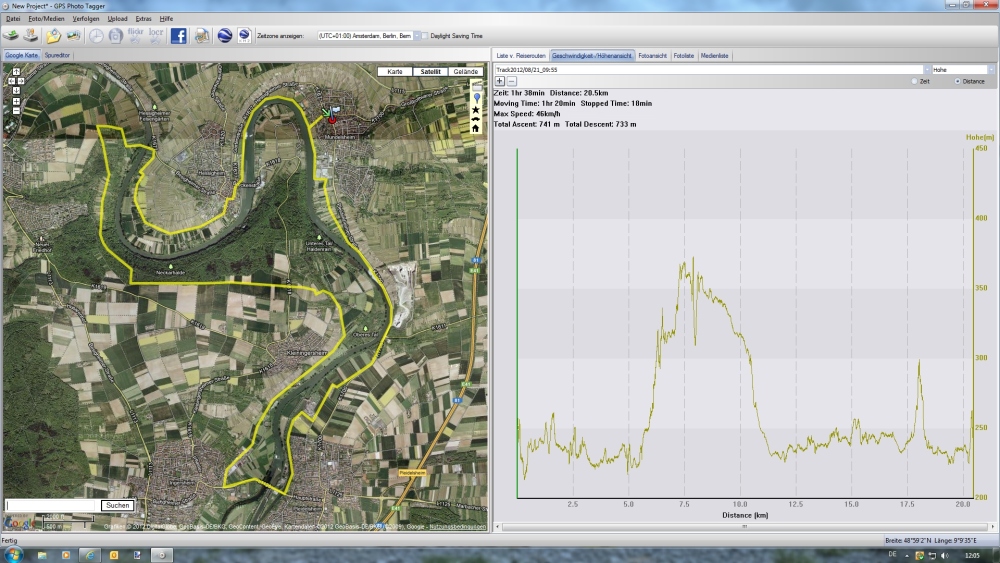Image resolution: width=1000 pixels, height=563 pixels.
Task: Click the star icon on map
Action: click(475, 108)
